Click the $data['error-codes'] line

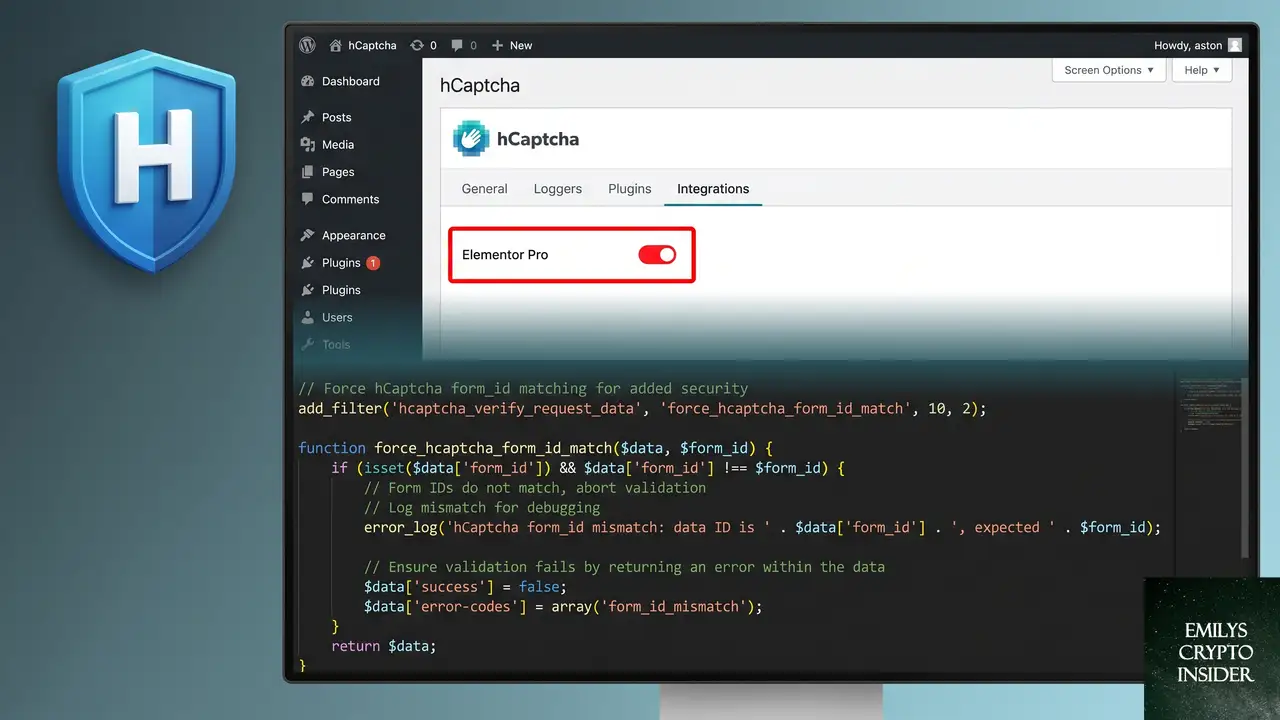563,606
